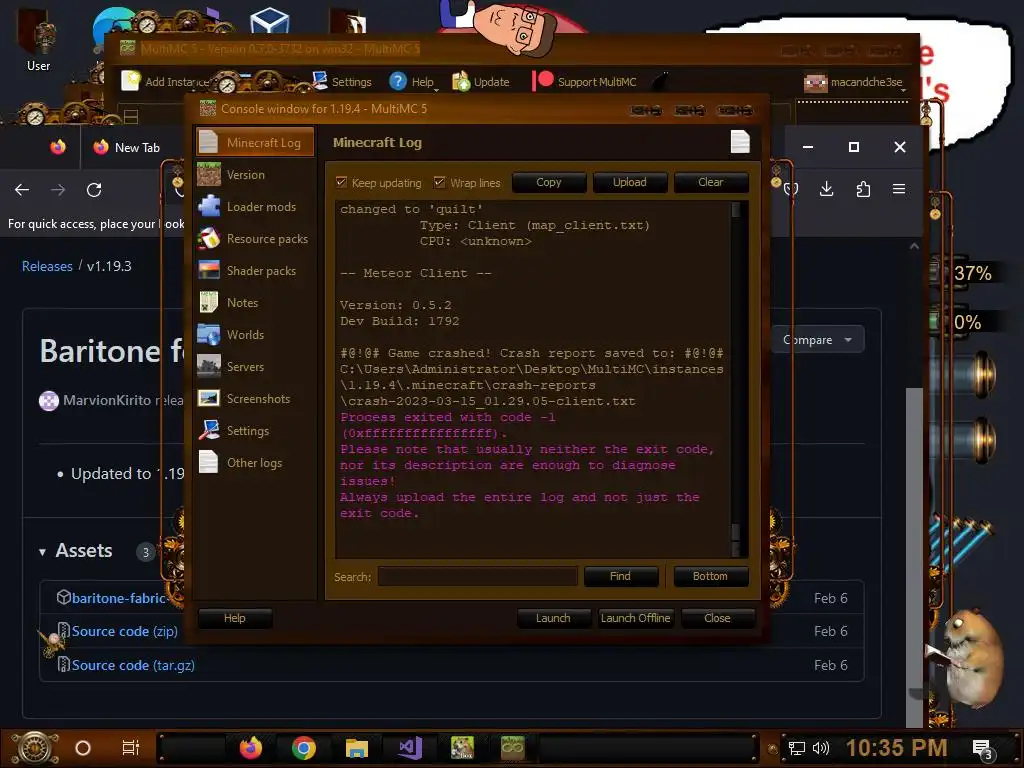
Task: Open the macandche3se account dropdown
Action: (856, 82)
